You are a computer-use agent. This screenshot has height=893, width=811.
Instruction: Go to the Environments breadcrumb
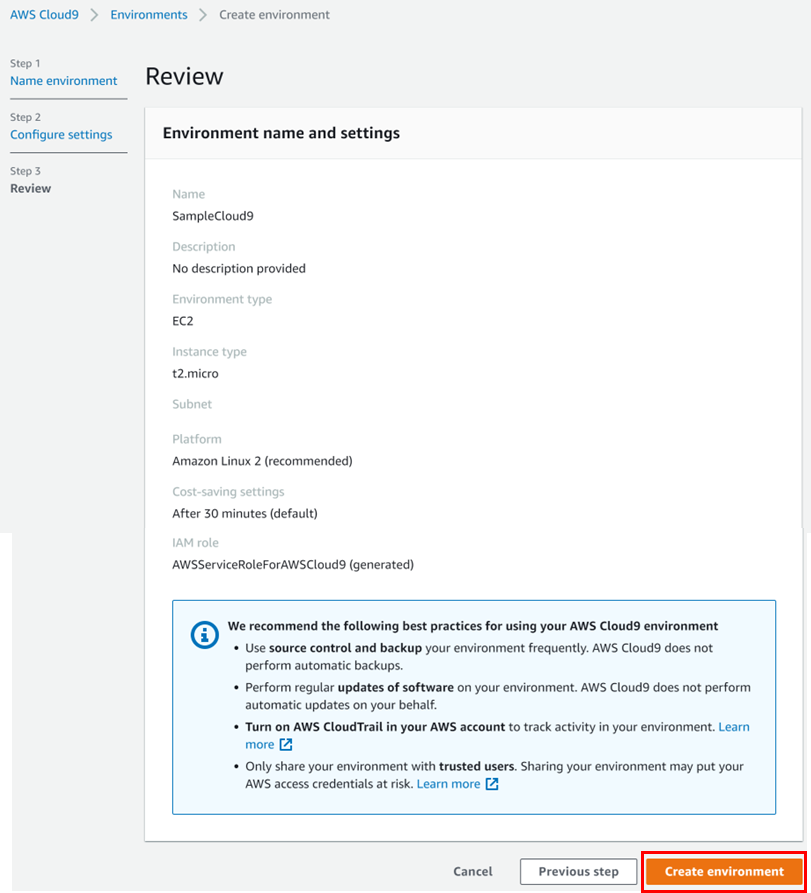(x=149, y=15)
